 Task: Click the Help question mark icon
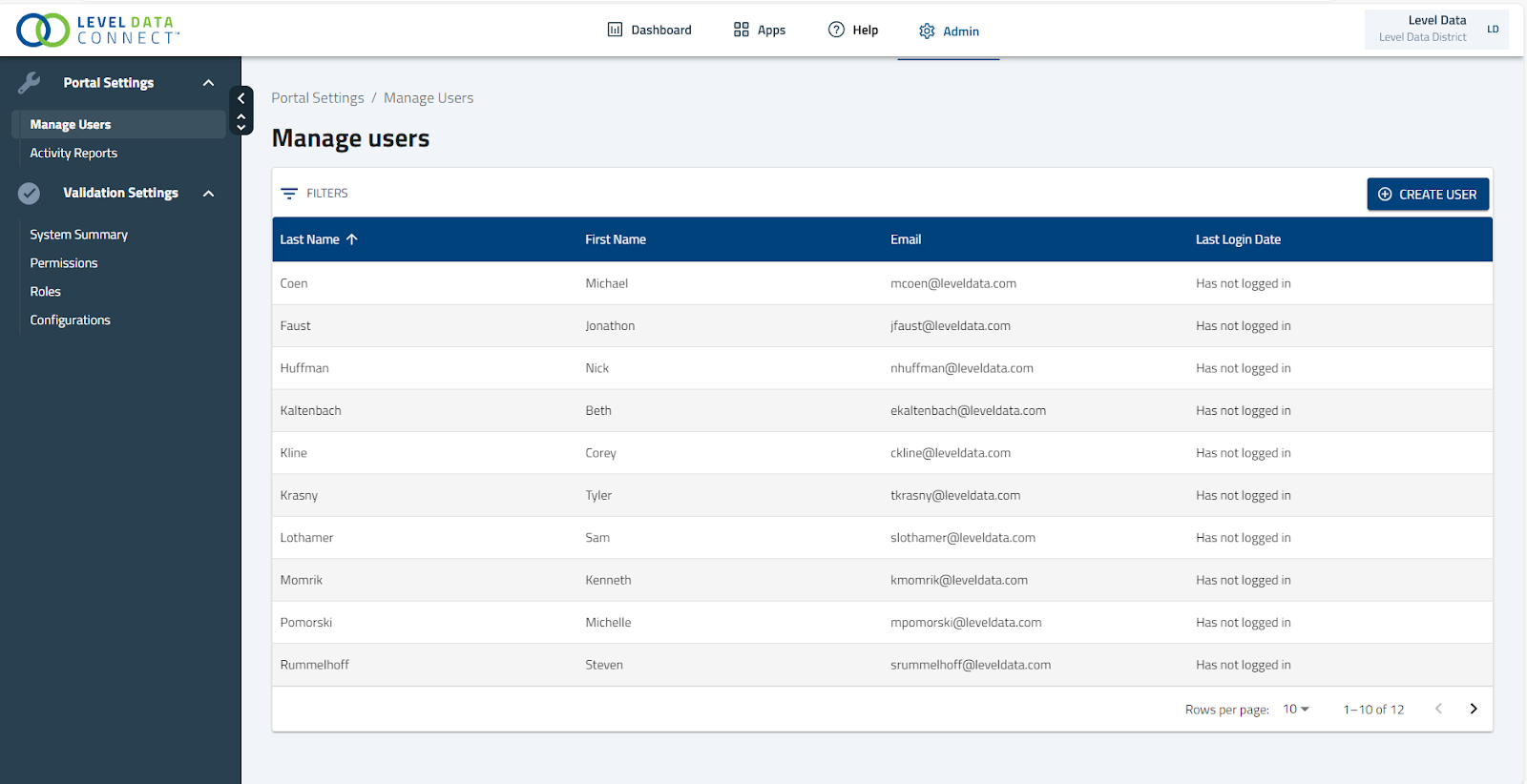[x=836, y=30]
